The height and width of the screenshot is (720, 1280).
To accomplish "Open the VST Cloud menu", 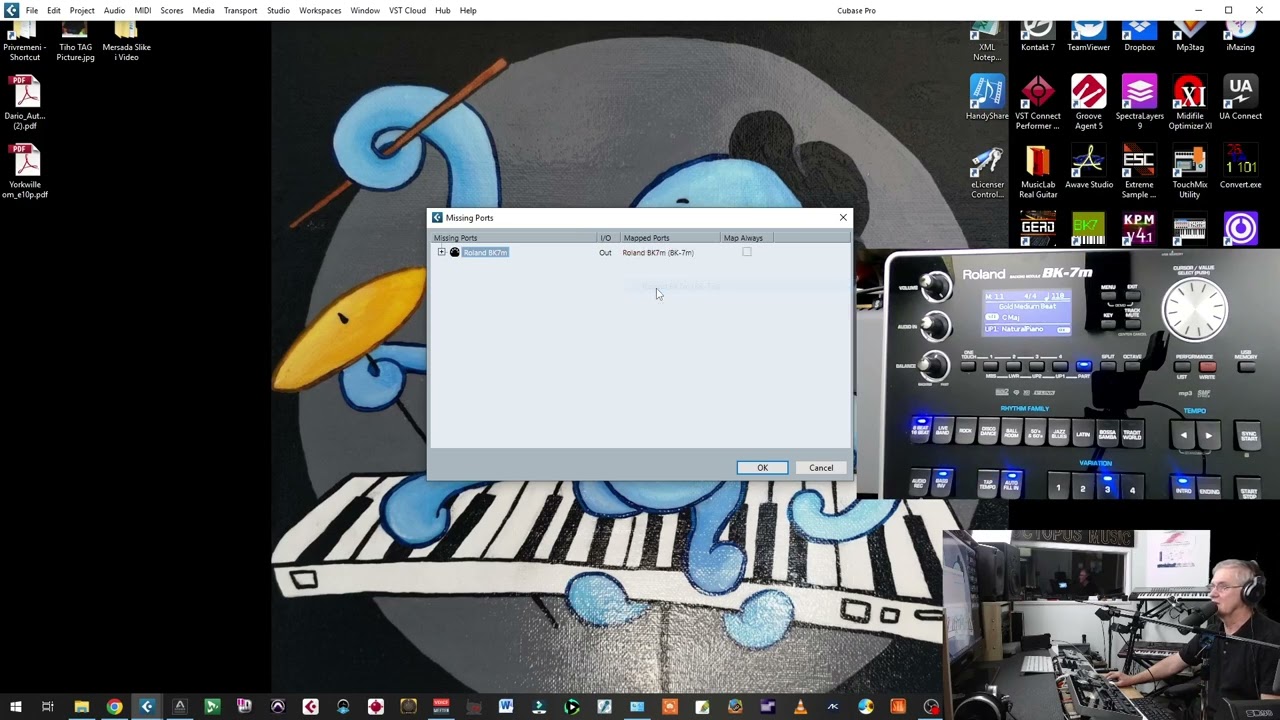I will point(407,10).
